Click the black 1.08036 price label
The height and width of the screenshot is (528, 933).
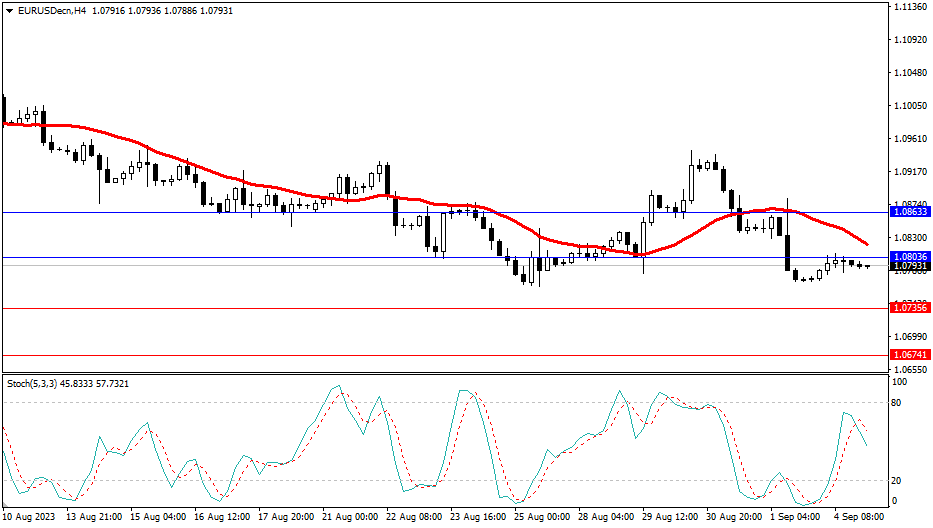pos(909,257)
